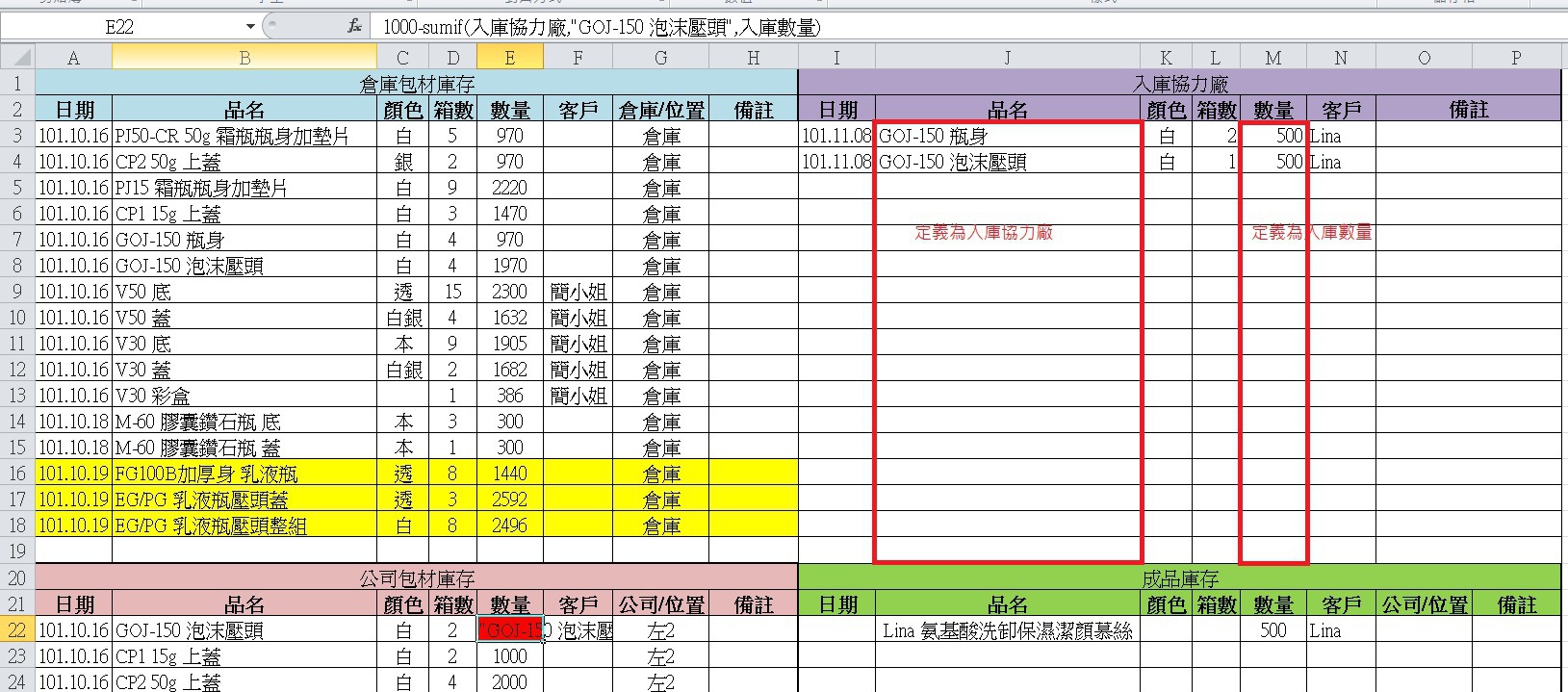The image size is (1568, 692).
Task: Click the Name Box showing E22
Action: pyautogui.click(x=120, y=27)
